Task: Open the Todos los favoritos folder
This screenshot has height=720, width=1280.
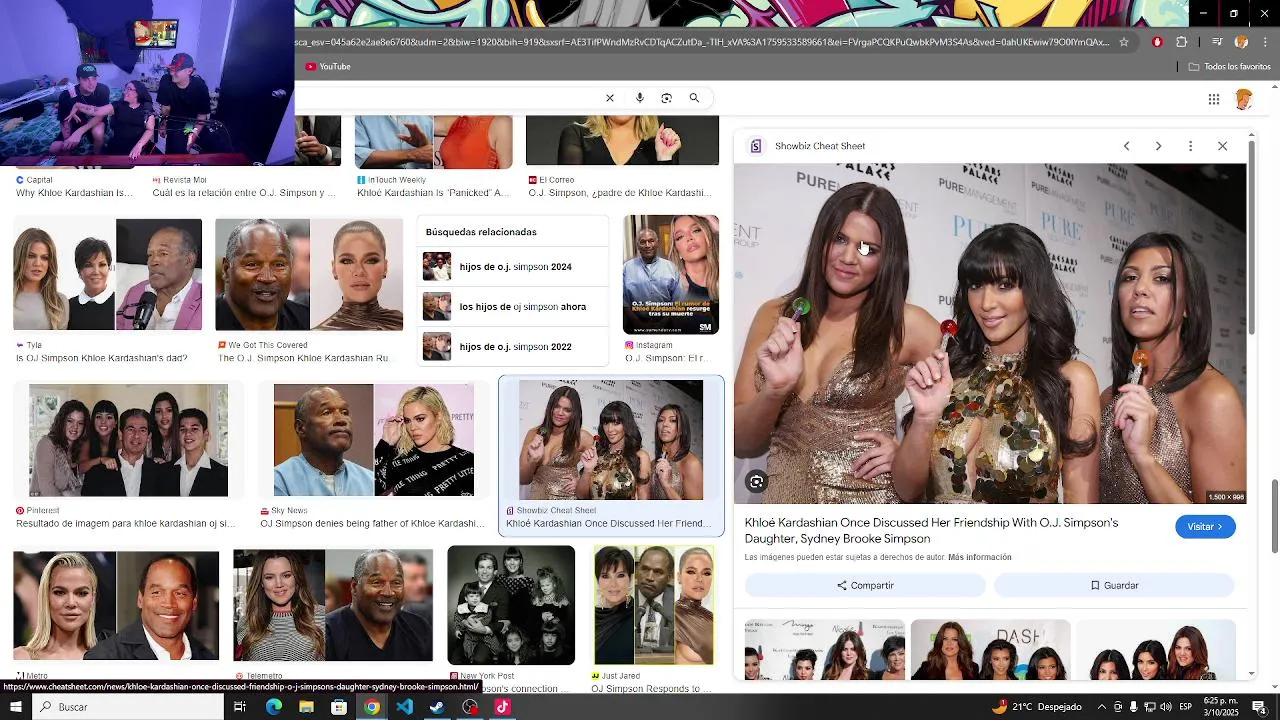Action: coord(1230,67)
